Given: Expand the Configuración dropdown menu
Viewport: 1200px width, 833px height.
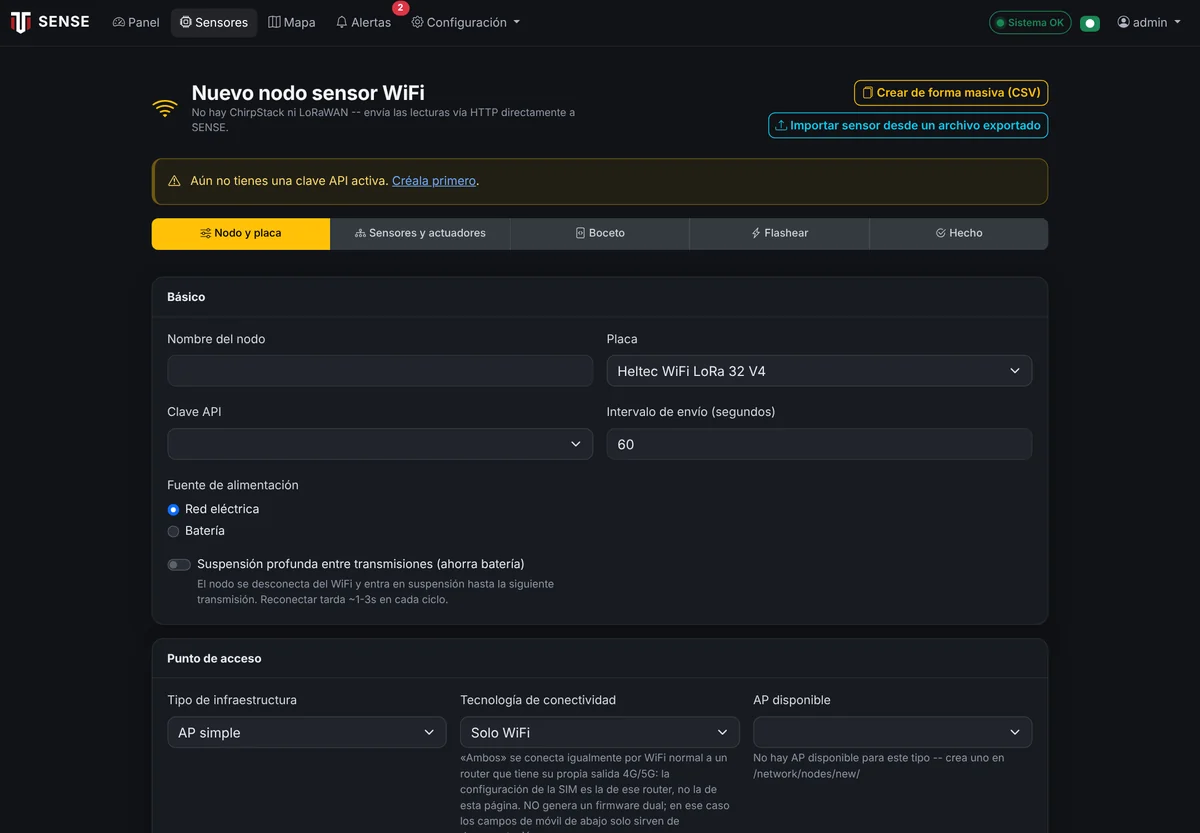Looking at the screenshot, I should pos(466,22).
